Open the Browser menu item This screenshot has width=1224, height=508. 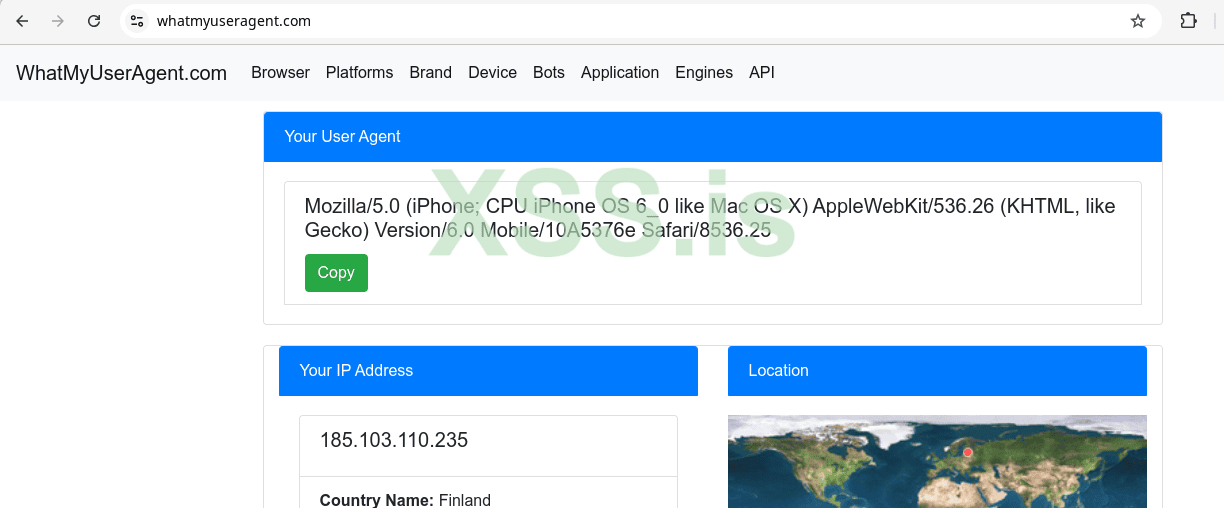pyautogui.click(x=280, y=73)
